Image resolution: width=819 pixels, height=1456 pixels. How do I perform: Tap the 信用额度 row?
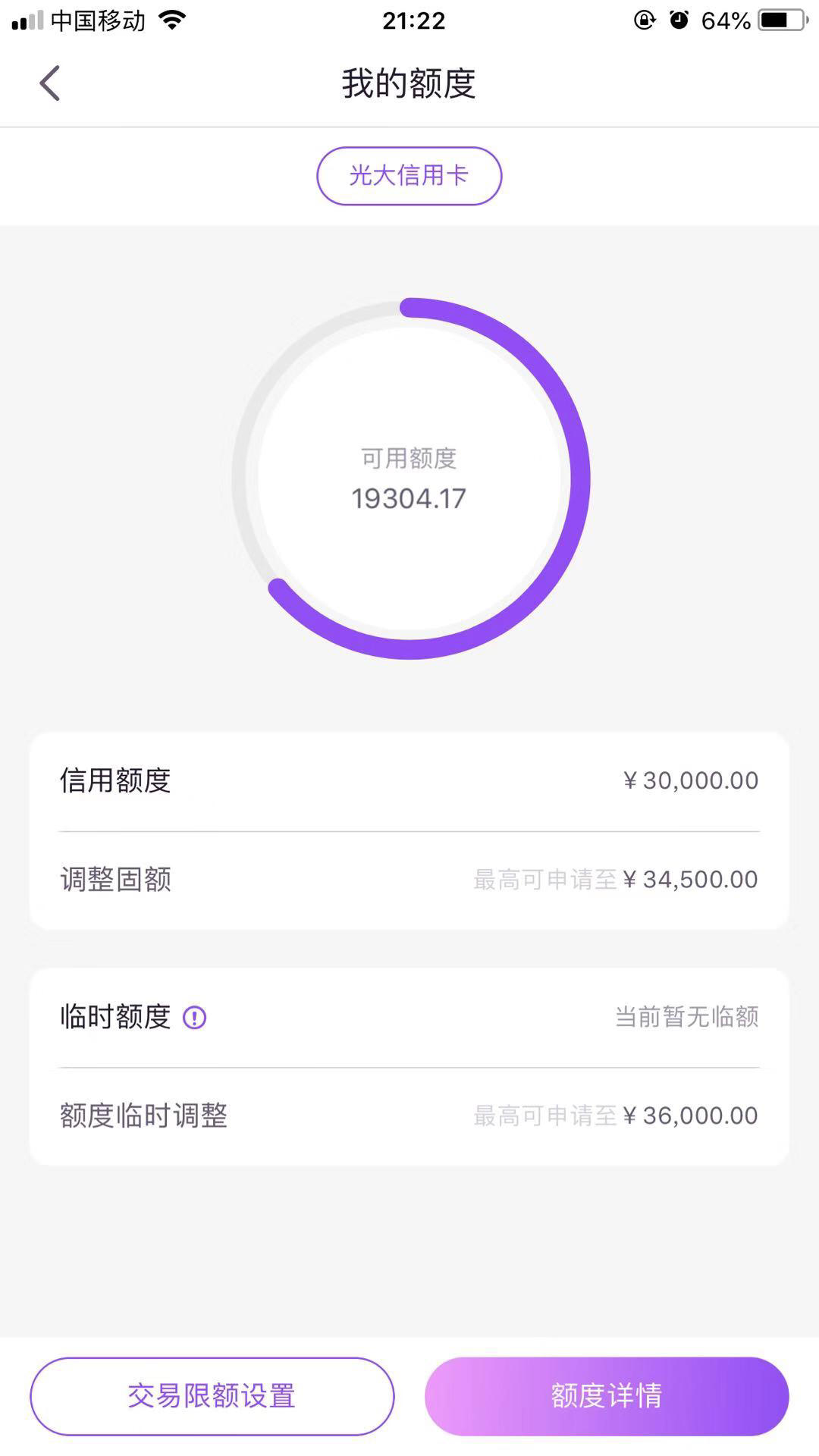point(409,781)
